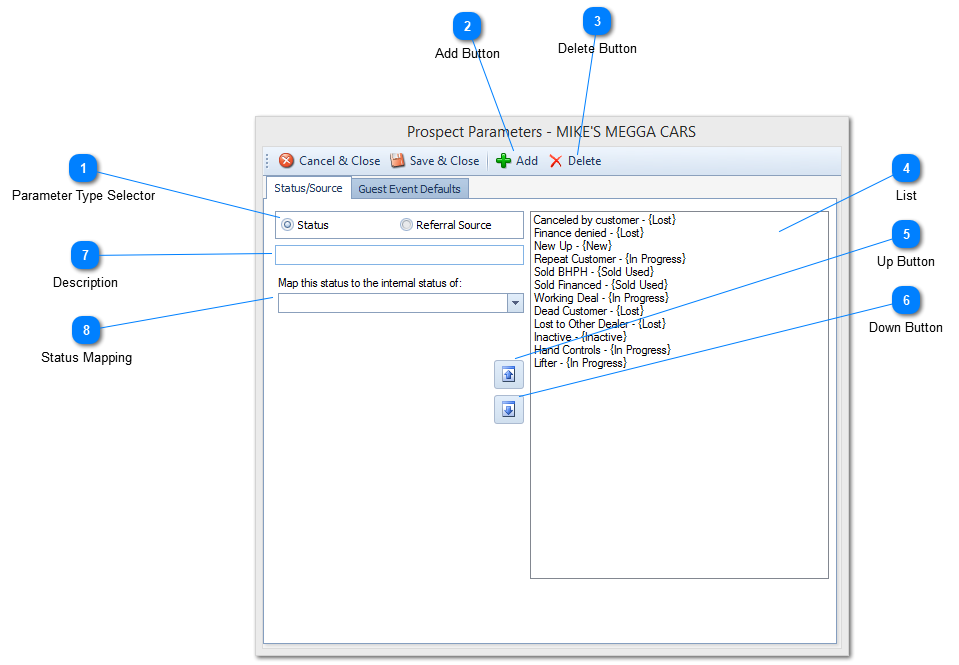Image resolution: width=959 pixels, height=665 pixels.
Task: Move selected item up with Up arrow button
Action: [509, 374]
